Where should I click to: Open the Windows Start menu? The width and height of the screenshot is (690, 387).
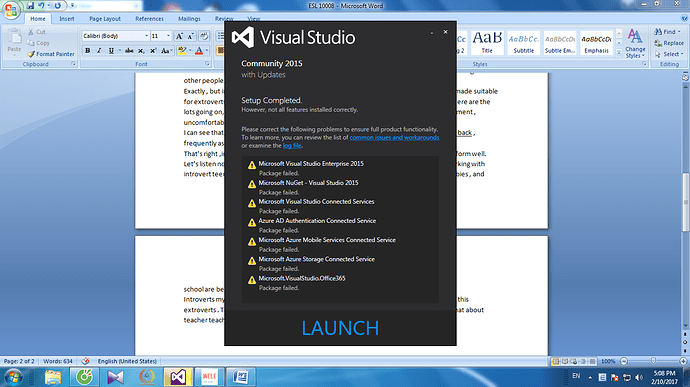point(14,377)
